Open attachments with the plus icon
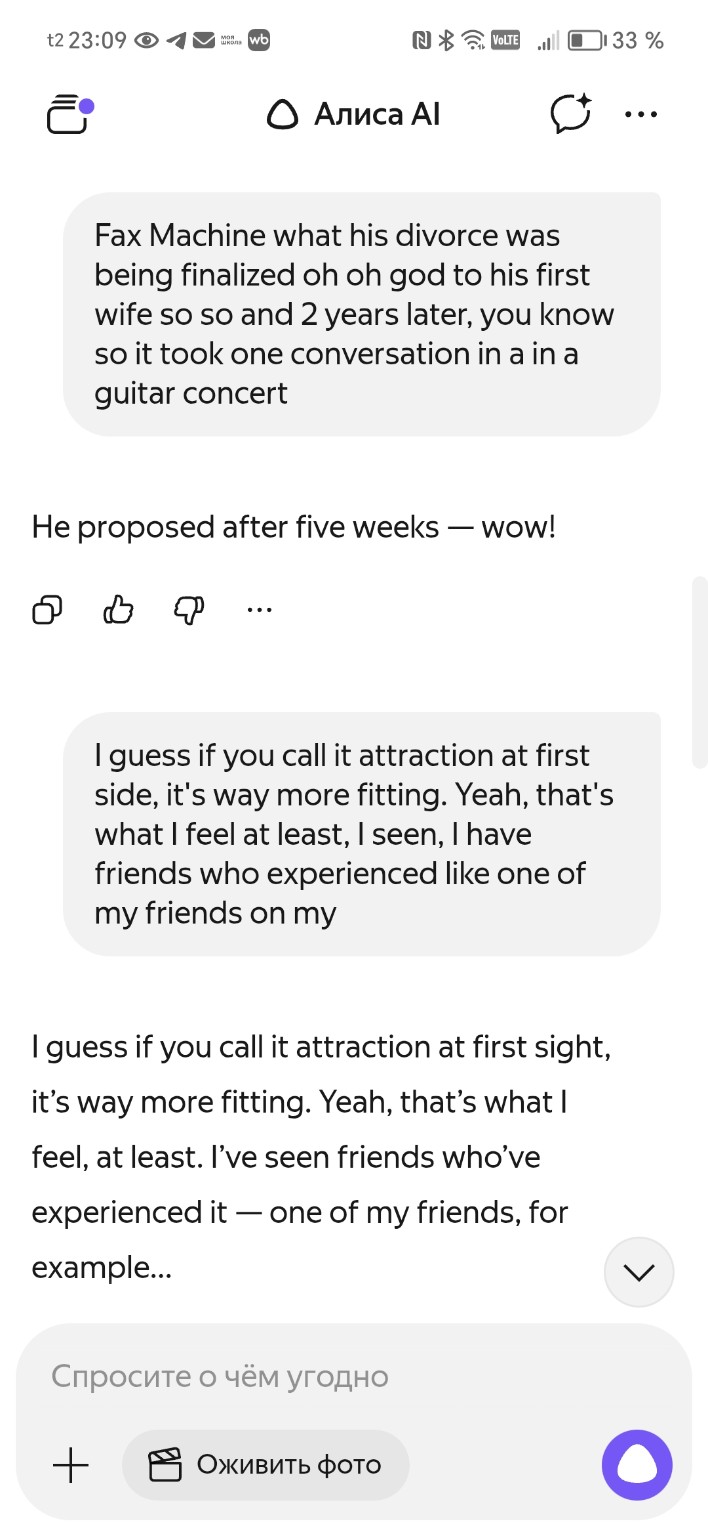Viewport: 708px width, 1536px height. coord(71,1466)
